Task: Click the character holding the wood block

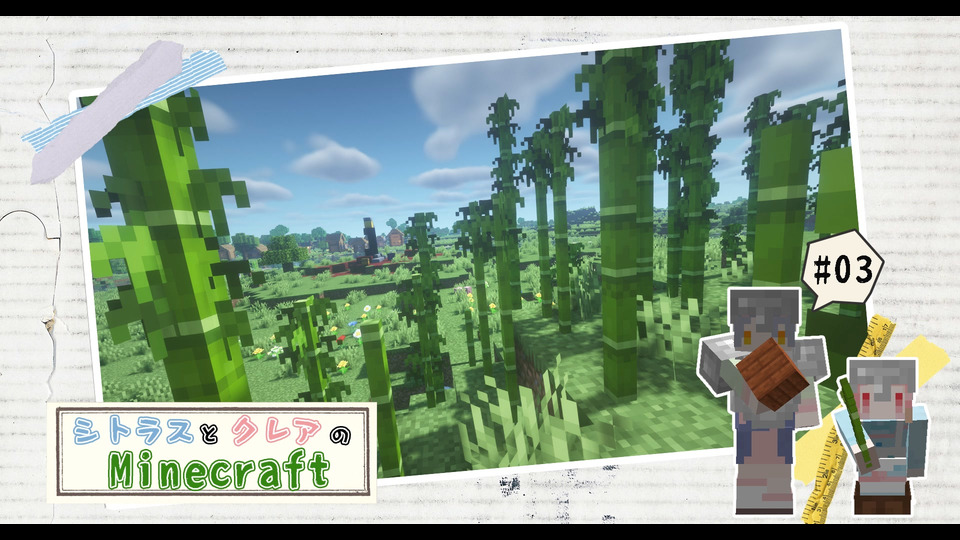Action: pyautogui.click(x=763, y=401)
